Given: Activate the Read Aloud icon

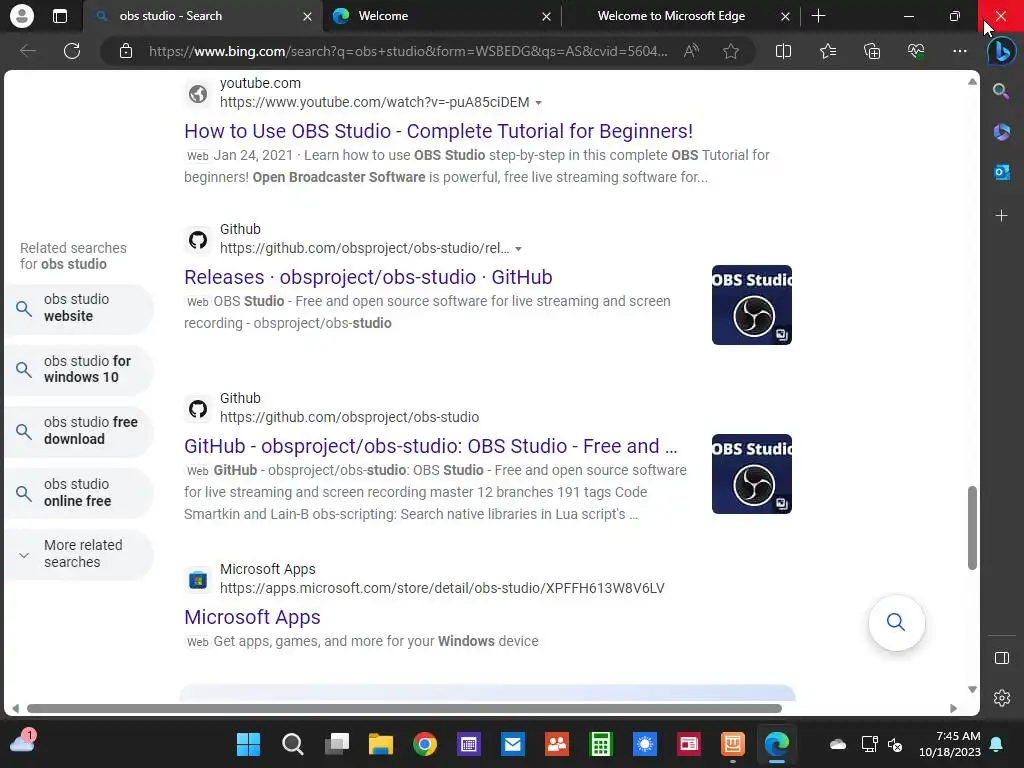Looking at the screenshot, I should (691, 51).
